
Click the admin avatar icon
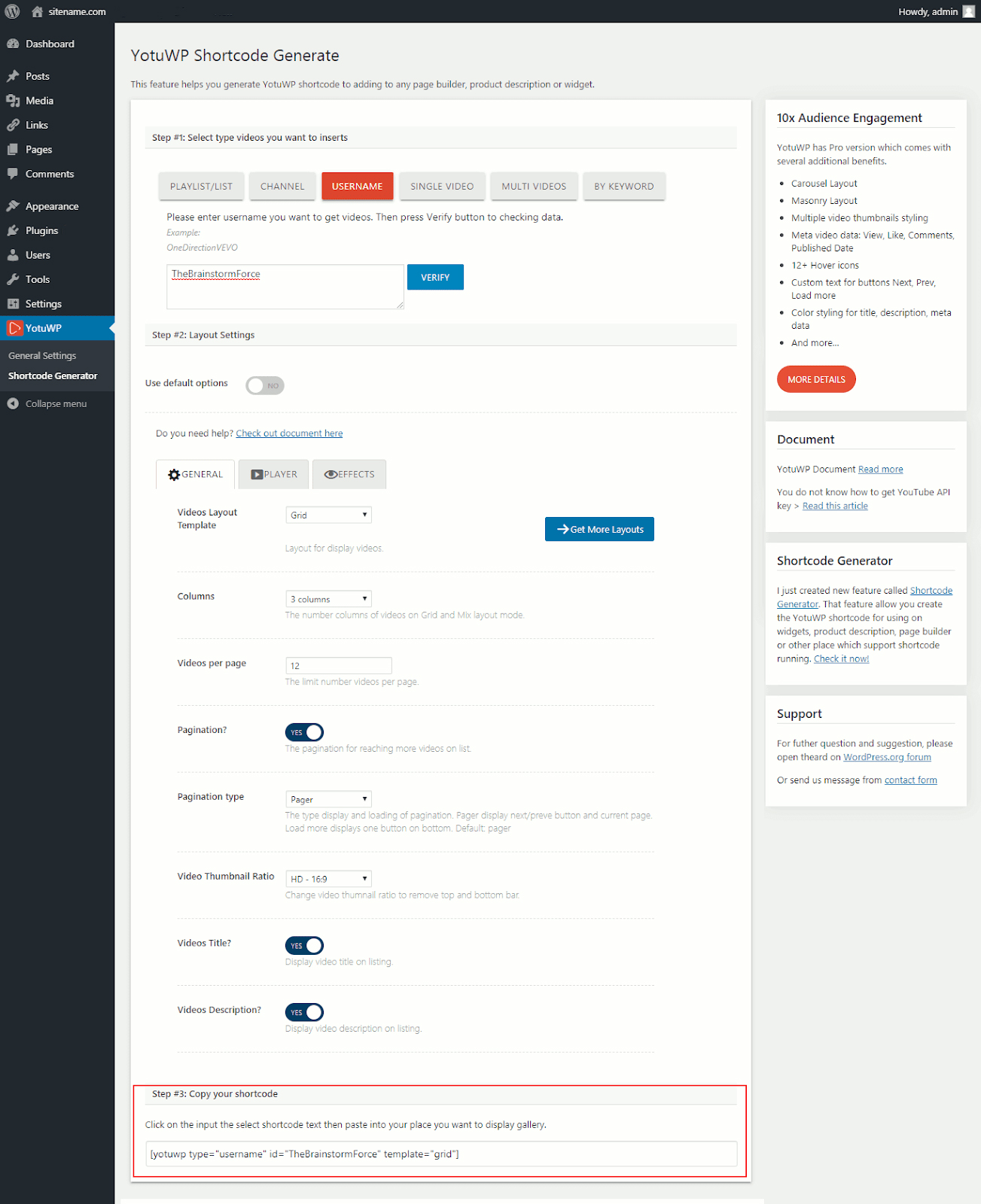click(968, 11)
